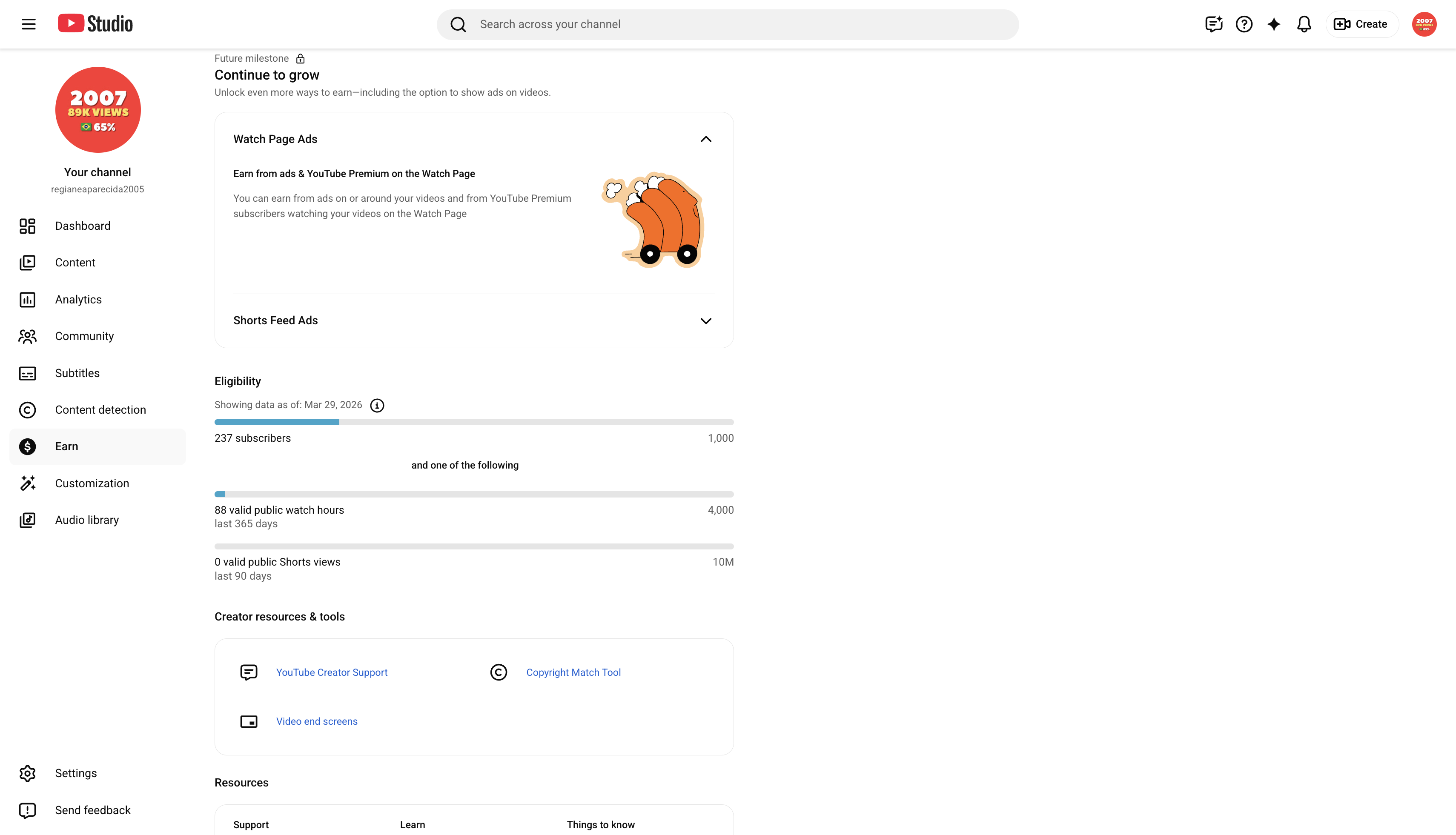This screenshot has width=1456, height=835.
Task: Click the Learn column heading
Action: point(413,825)
